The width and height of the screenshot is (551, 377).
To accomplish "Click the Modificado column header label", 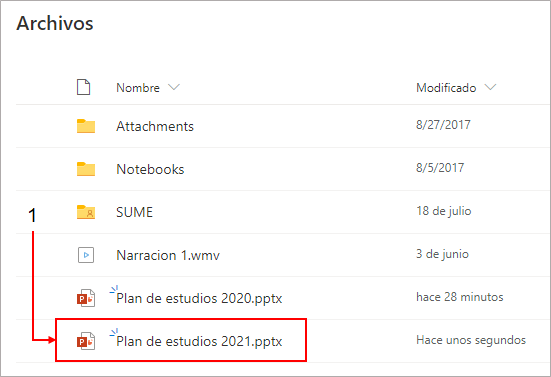I will tap(446, 87).
